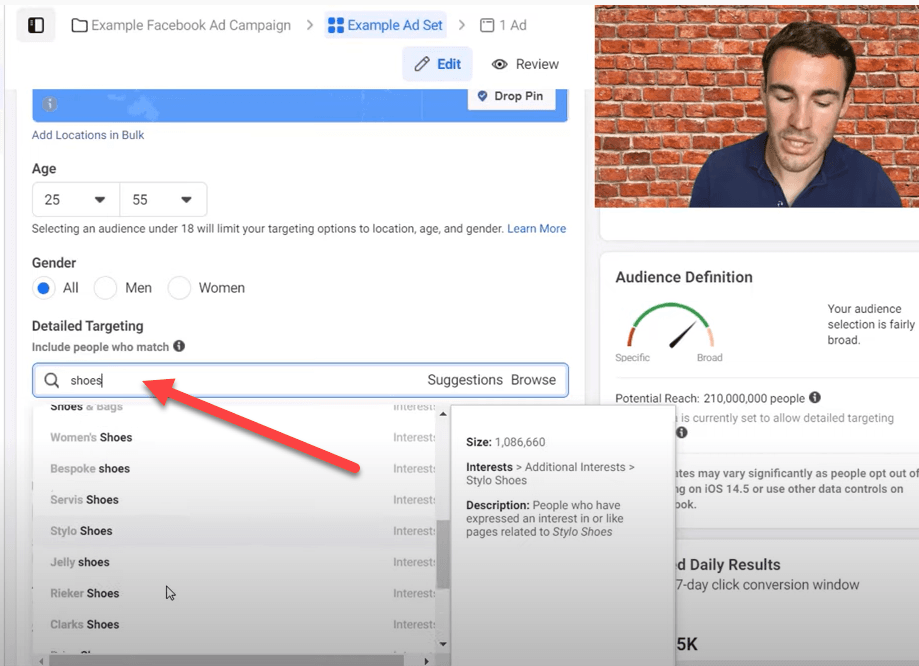919x666 pixels.
Task: Focus the detailed targeting search field
Action: [x=300, y=380]
